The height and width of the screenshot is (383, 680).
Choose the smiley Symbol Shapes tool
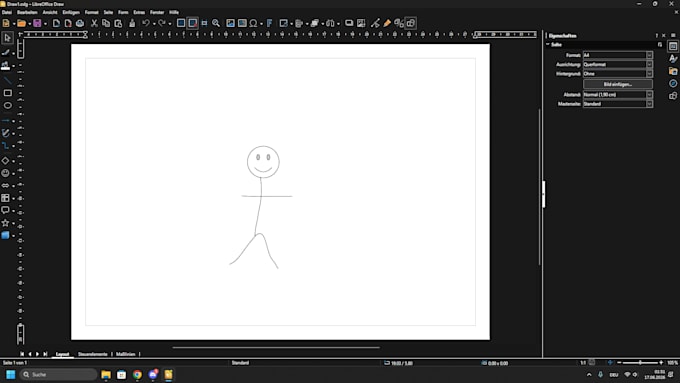pyautogui.click(x=6, y=173)
